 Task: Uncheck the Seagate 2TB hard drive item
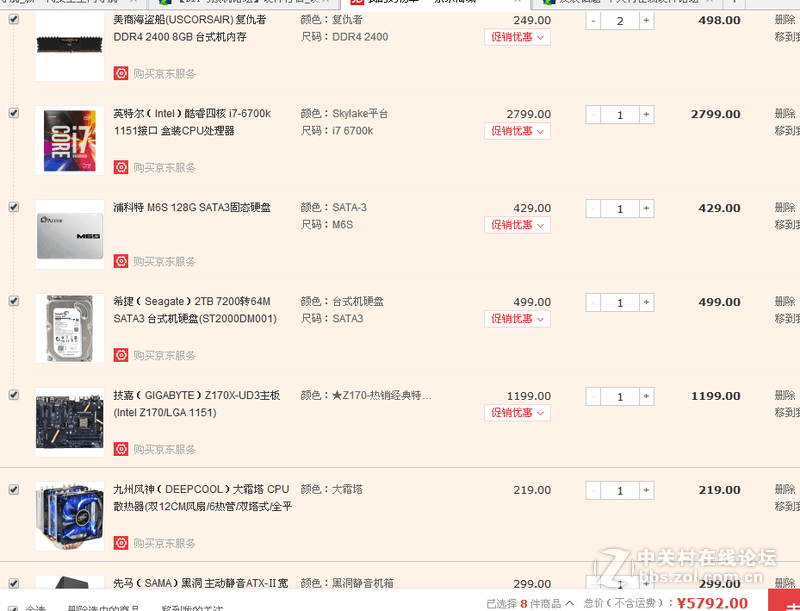click(x=14, y=301)
